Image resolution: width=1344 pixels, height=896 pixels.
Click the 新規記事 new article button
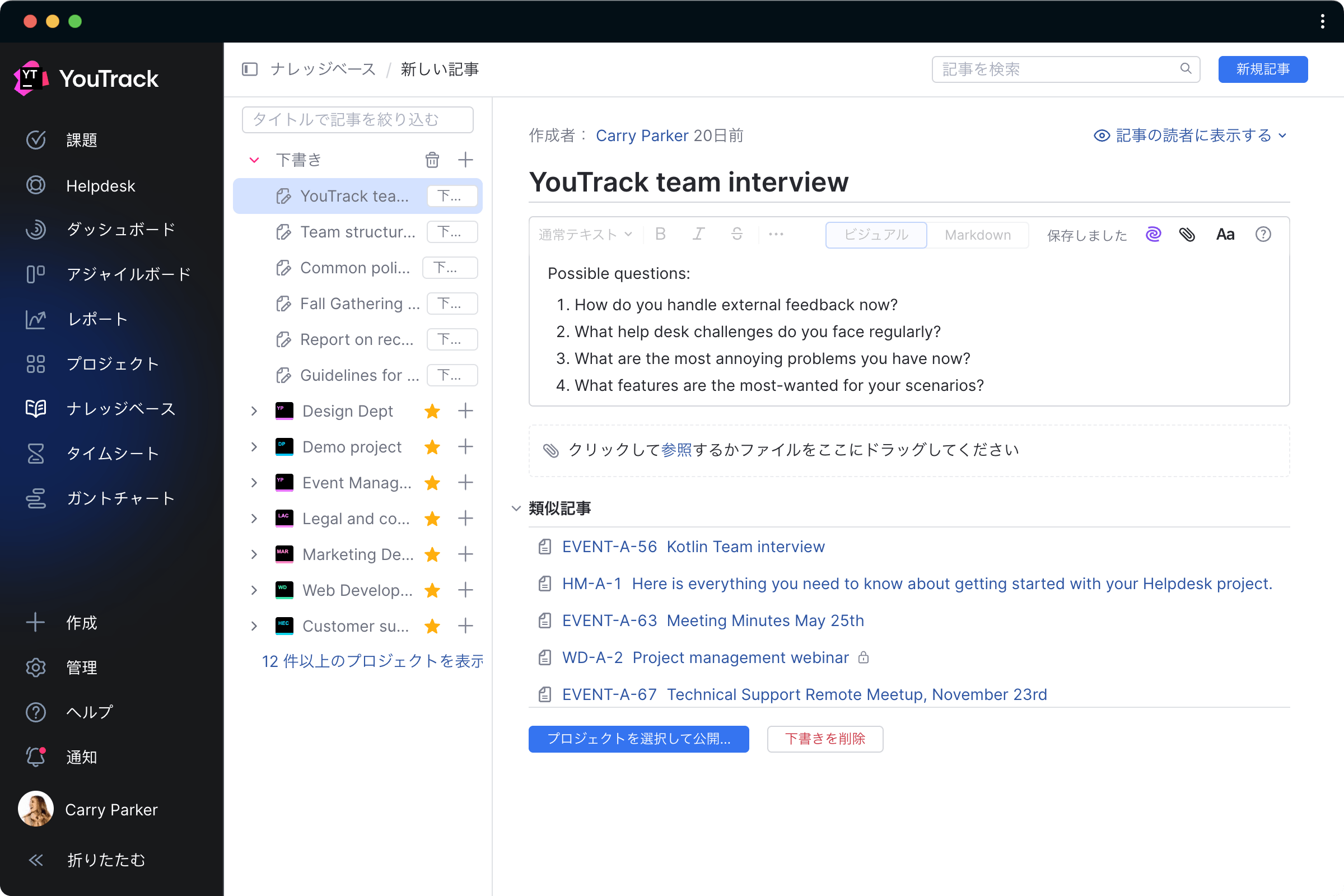[1262, 69]
